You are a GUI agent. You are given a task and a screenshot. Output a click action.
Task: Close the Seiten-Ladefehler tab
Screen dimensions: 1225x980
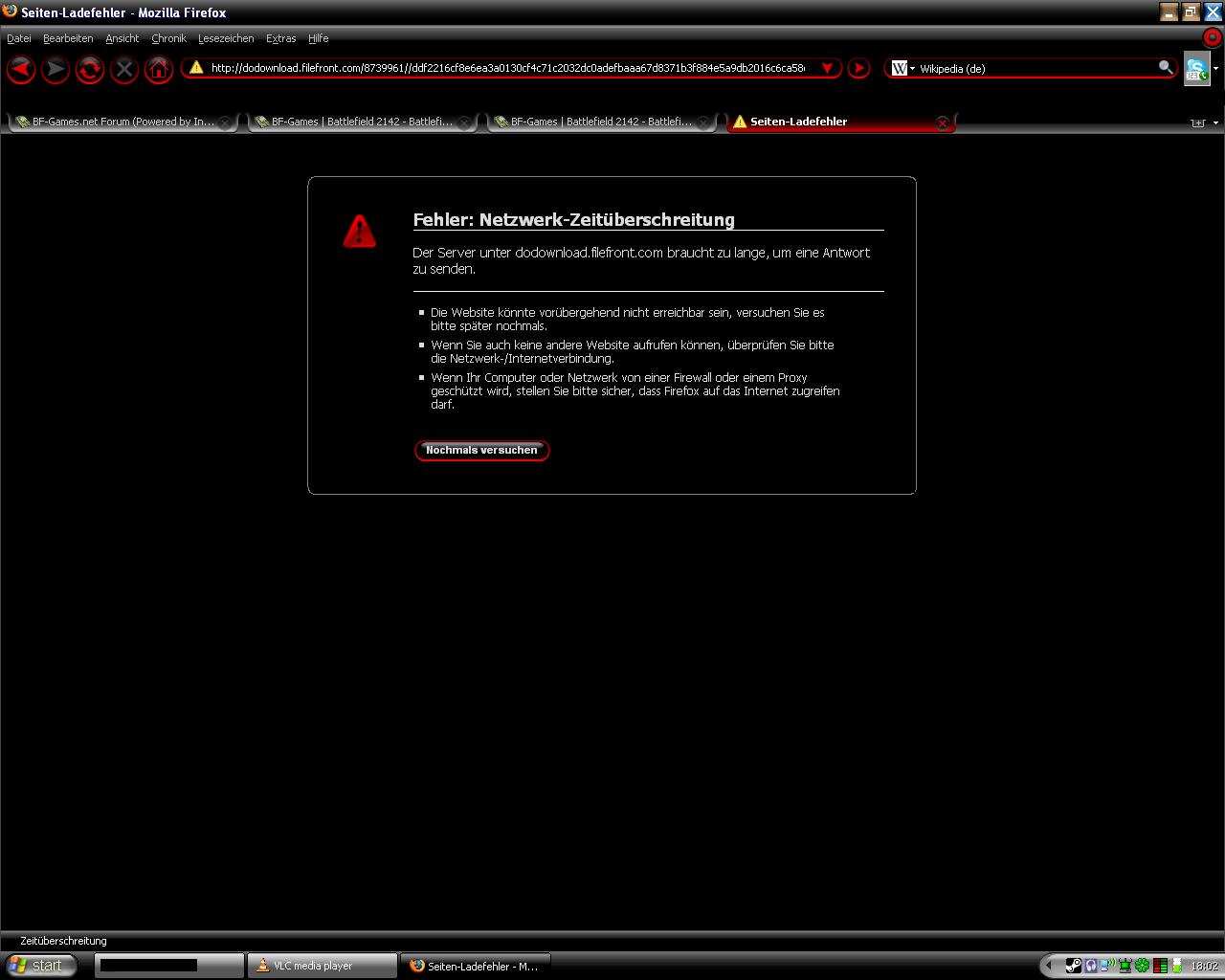(x=943, y=122)
